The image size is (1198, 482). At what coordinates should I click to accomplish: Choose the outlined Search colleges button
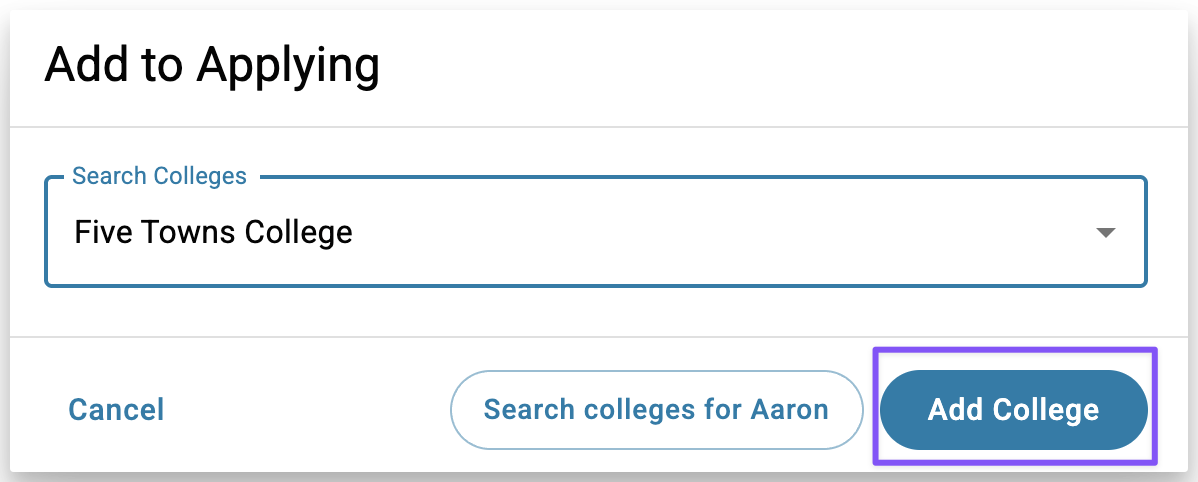pos(656,409)
